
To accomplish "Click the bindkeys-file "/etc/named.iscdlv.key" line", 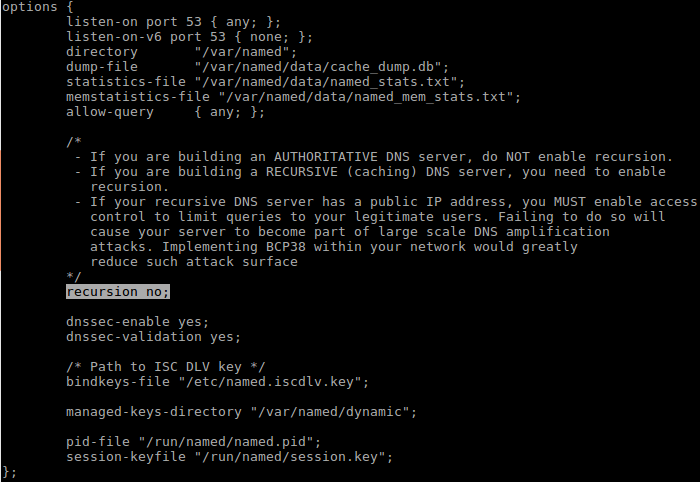I will [217, 382].
